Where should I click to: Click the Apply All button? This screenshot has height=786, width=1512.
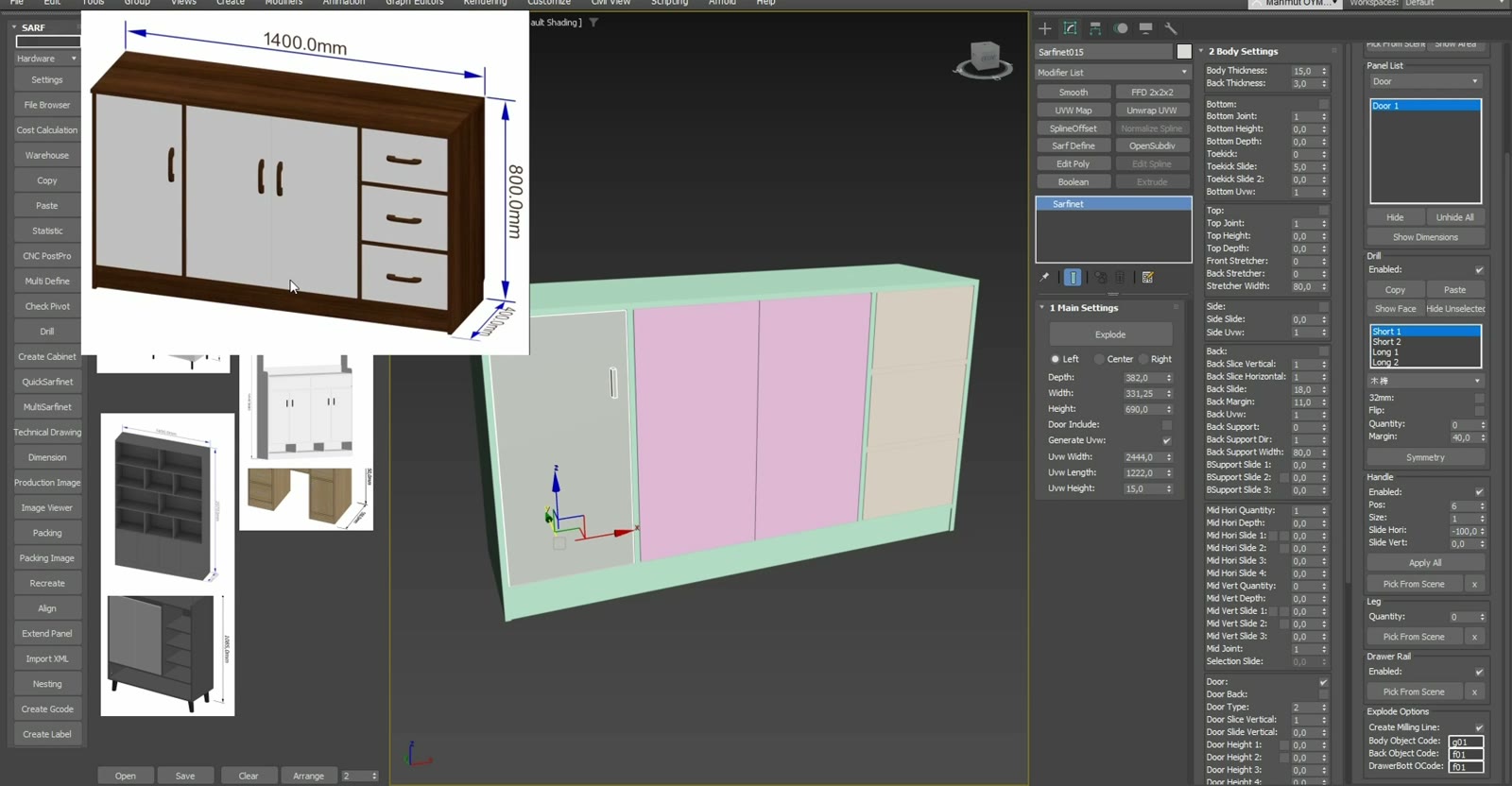pyautogui.click(x=1425, y=563)
